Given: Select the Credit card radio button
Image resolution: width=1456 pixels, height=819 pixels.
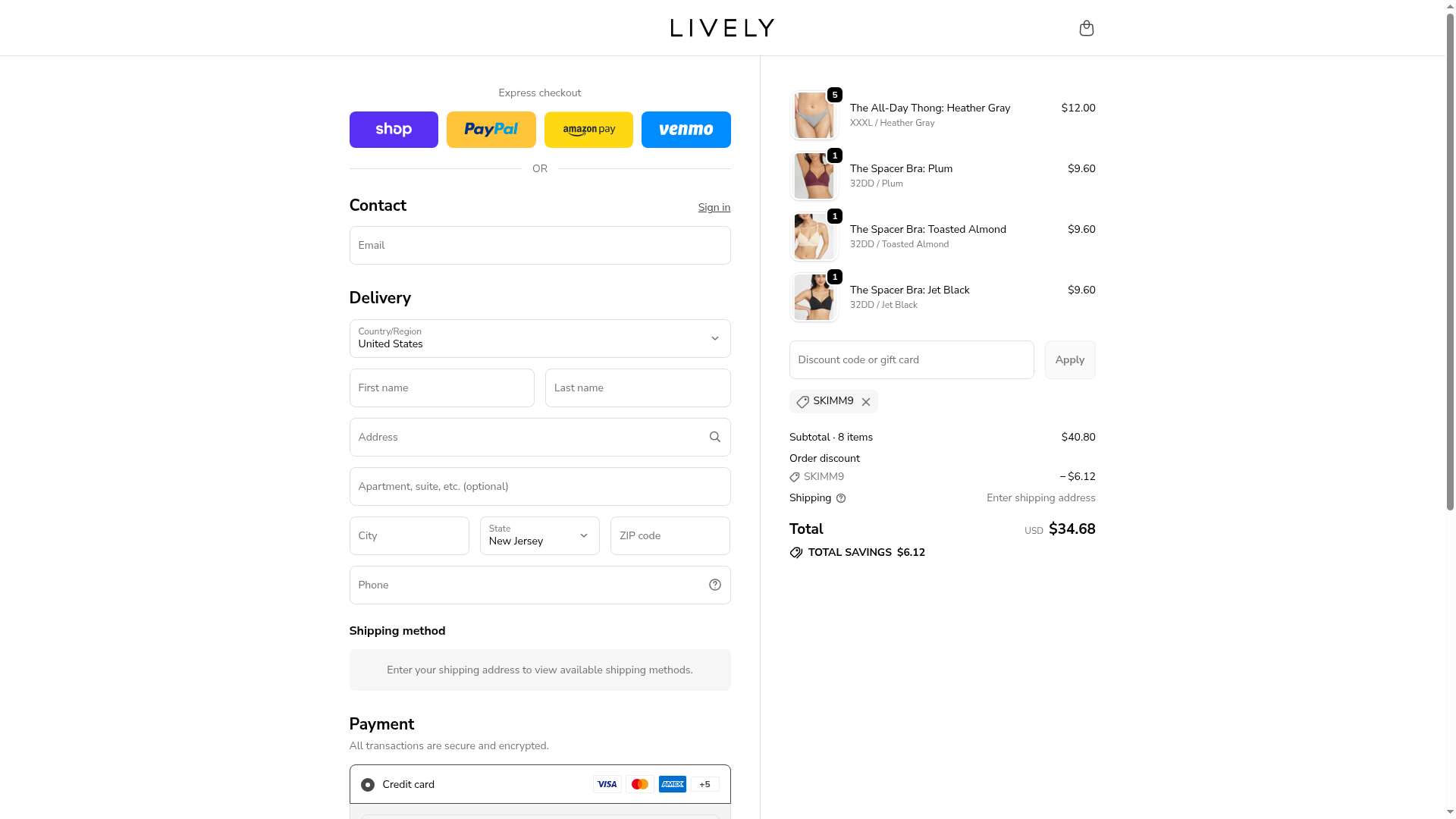Looking at the screenshot, I should 368,785.
